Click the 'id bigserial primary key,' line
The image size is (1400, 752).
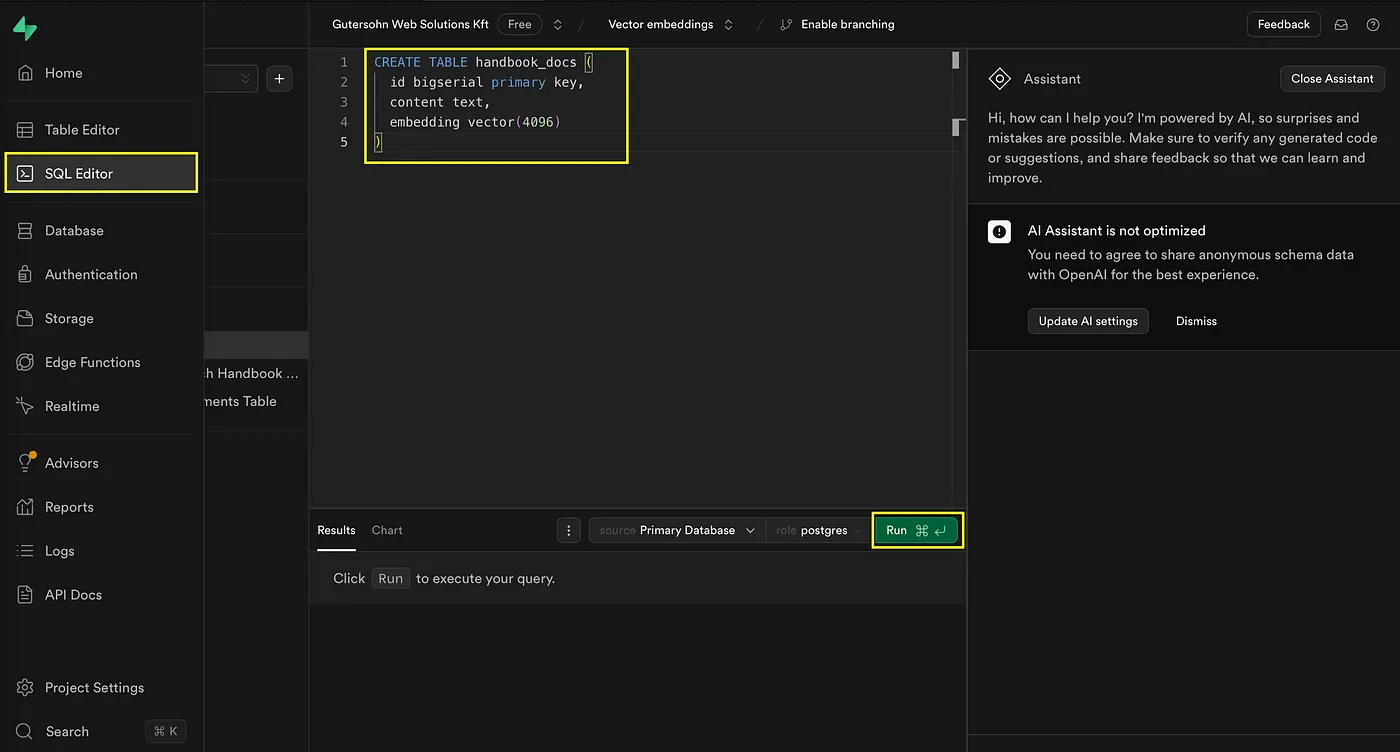[486, 82]
